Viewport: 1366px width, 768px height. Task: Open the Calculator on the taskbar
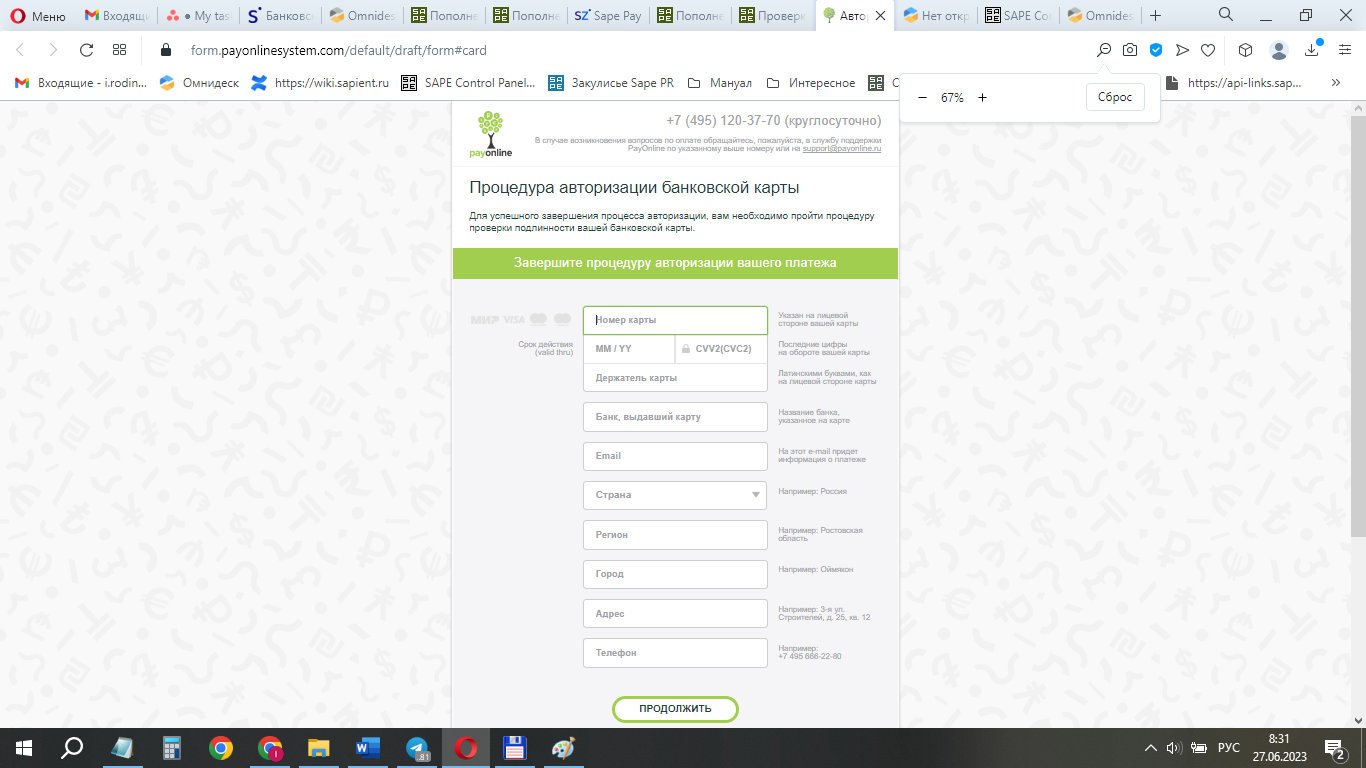coord(171,748)
